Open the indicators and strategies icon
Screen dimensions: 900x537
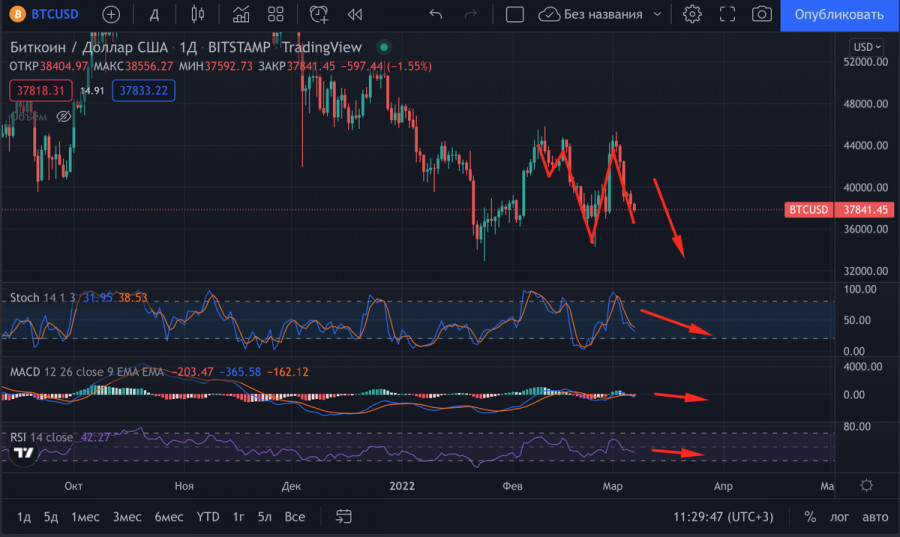[x=240, y=14]
